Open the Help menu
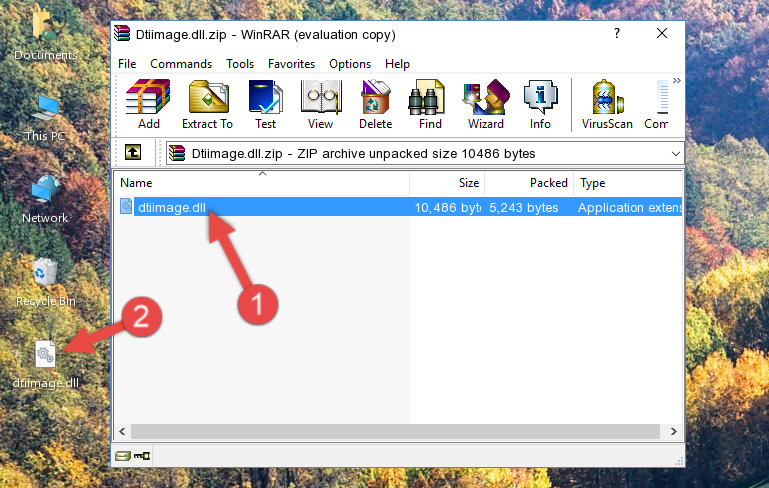 pyautogui.click(x=397, y=64)
